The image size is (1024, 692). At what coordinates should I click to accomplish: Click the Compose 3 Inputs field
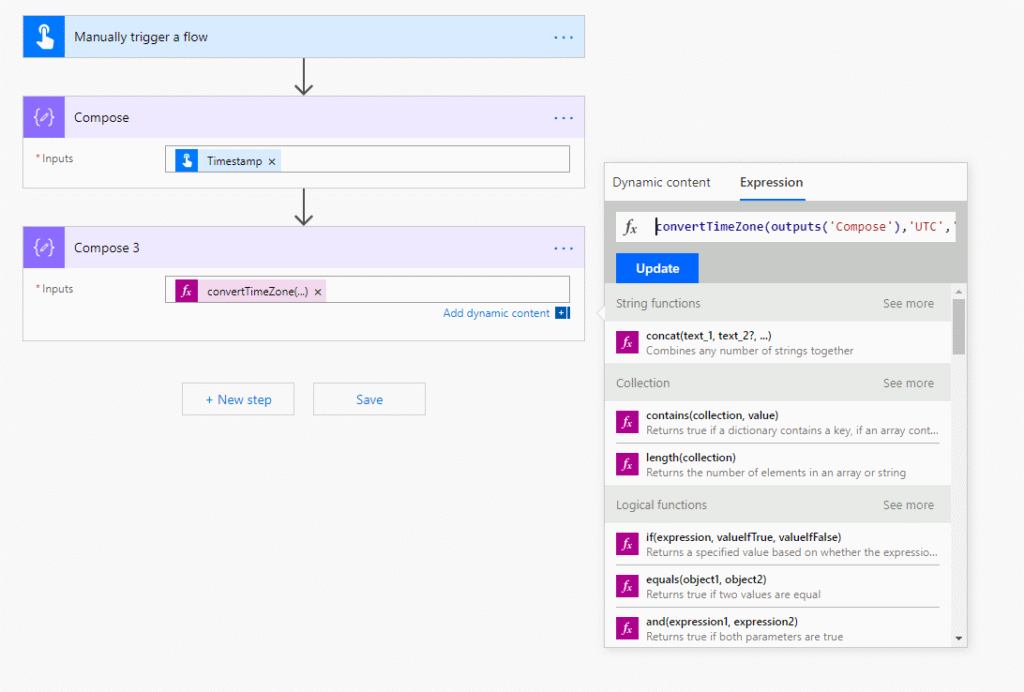tap(367, 289)
